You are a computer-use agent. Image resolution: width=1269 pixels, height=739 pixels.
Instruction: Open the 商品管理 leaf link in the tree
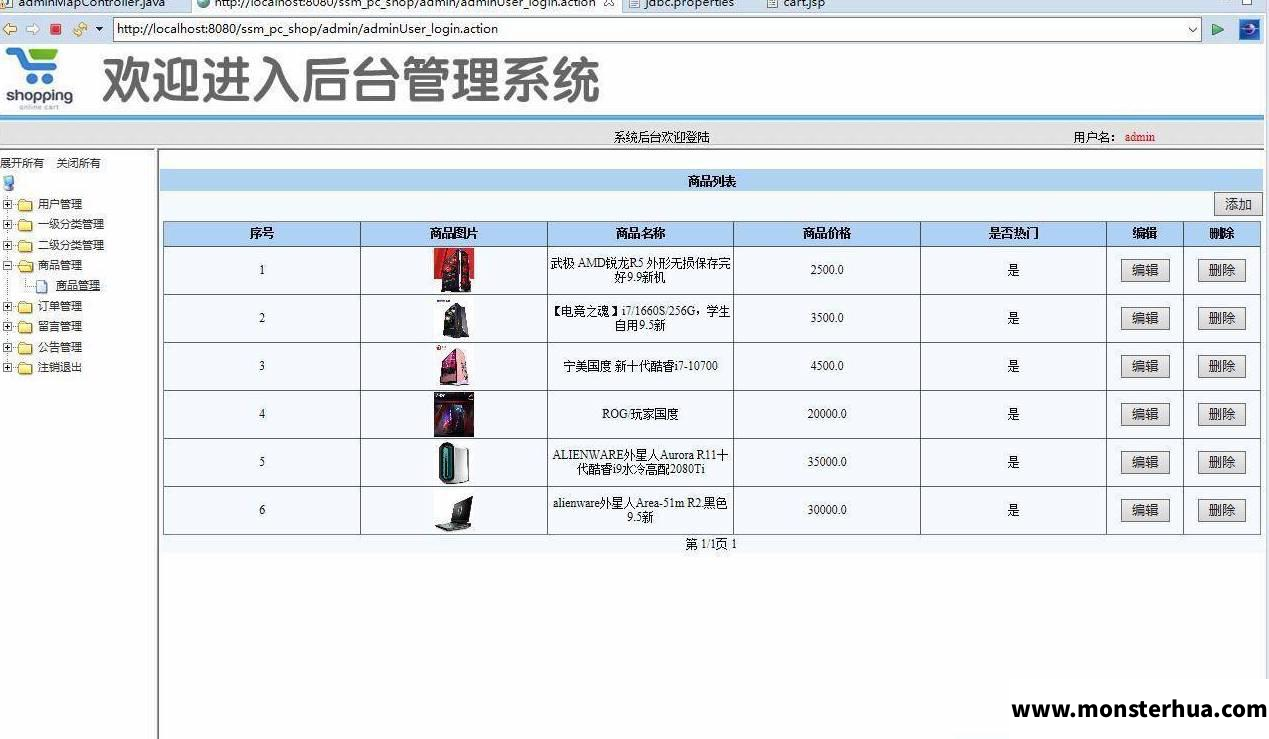(x=78, y=286)
